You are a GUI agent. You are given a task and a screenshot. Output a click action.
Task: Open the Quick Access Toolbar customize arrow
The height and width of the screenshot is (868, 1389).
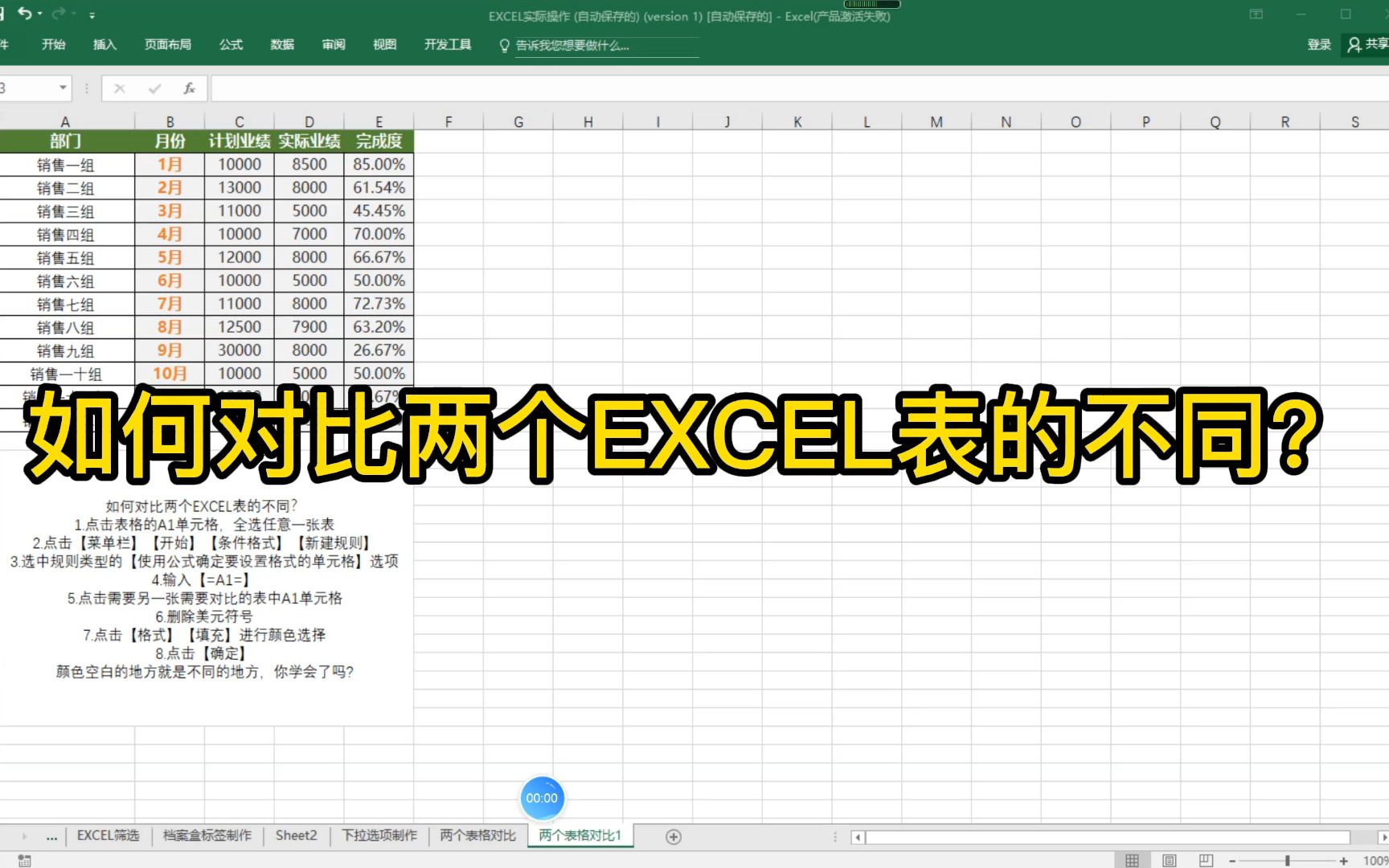tap(92, 15)
